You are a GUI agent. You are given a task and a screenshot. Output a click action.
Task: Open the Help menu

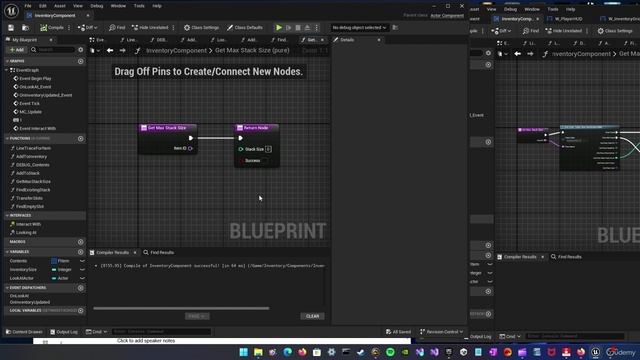pos(157,6)
